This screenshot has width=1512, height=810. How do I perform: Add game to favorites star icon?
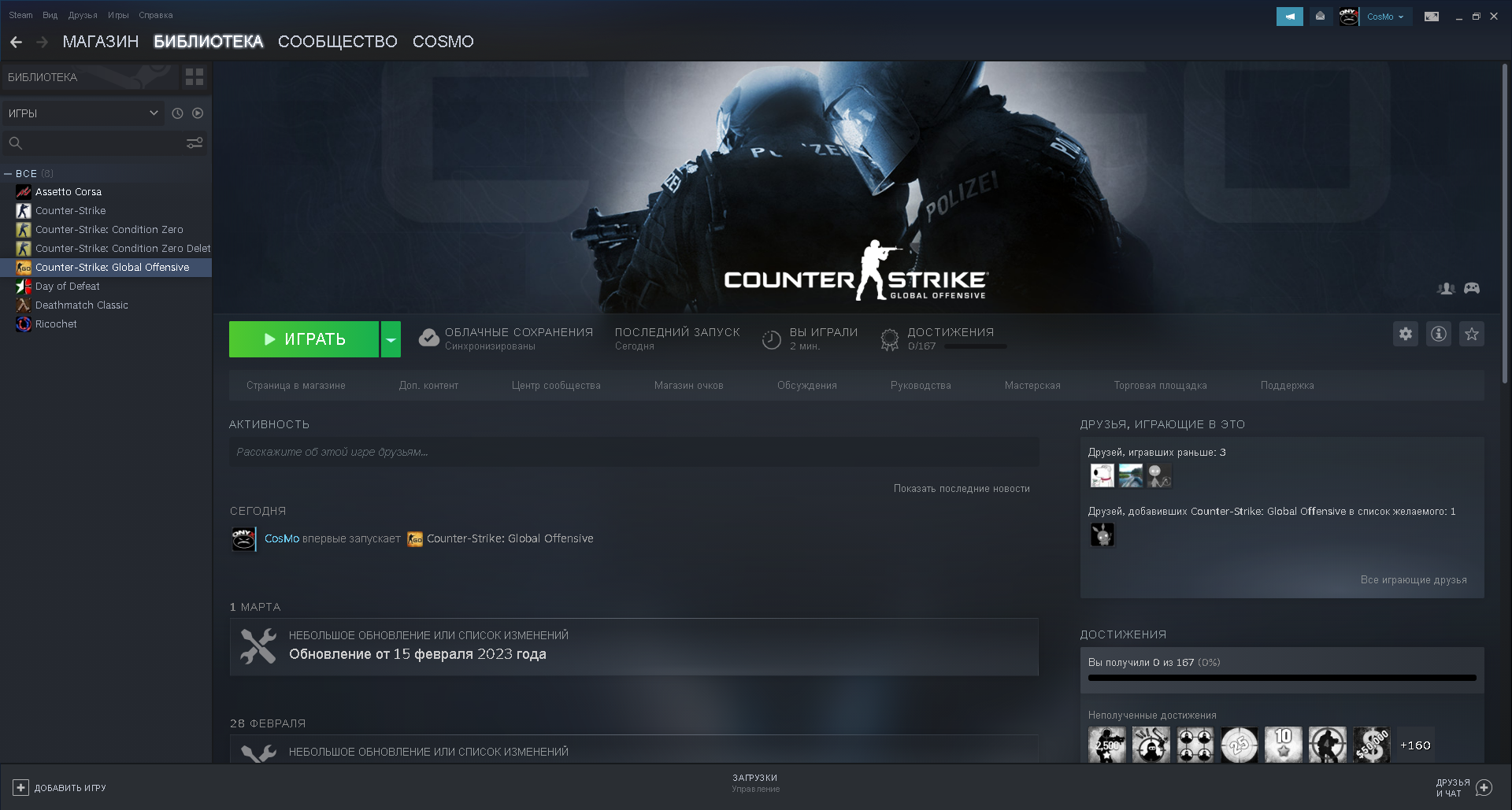click(1472, 334)
